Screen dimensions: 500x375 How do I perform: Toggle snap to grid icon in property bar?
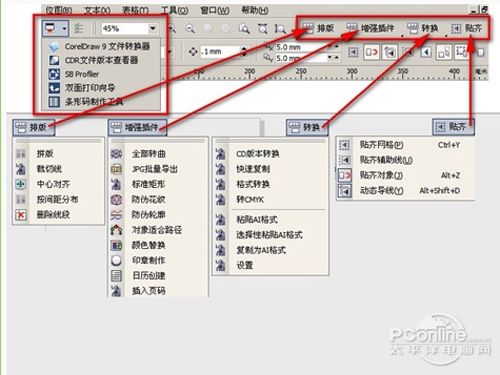(x=353, y=52)
